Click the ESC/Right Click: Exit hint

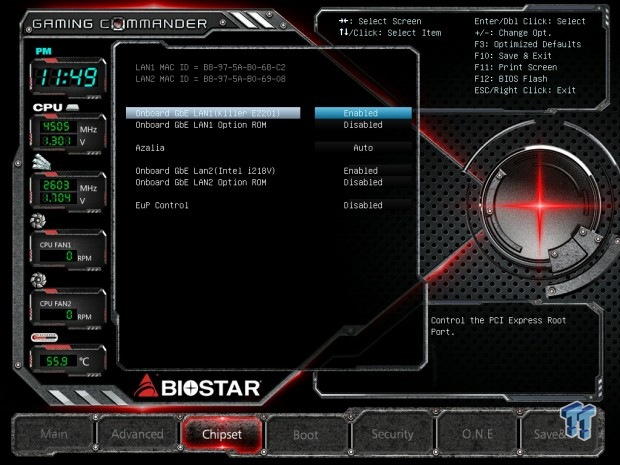click(525, 90)
